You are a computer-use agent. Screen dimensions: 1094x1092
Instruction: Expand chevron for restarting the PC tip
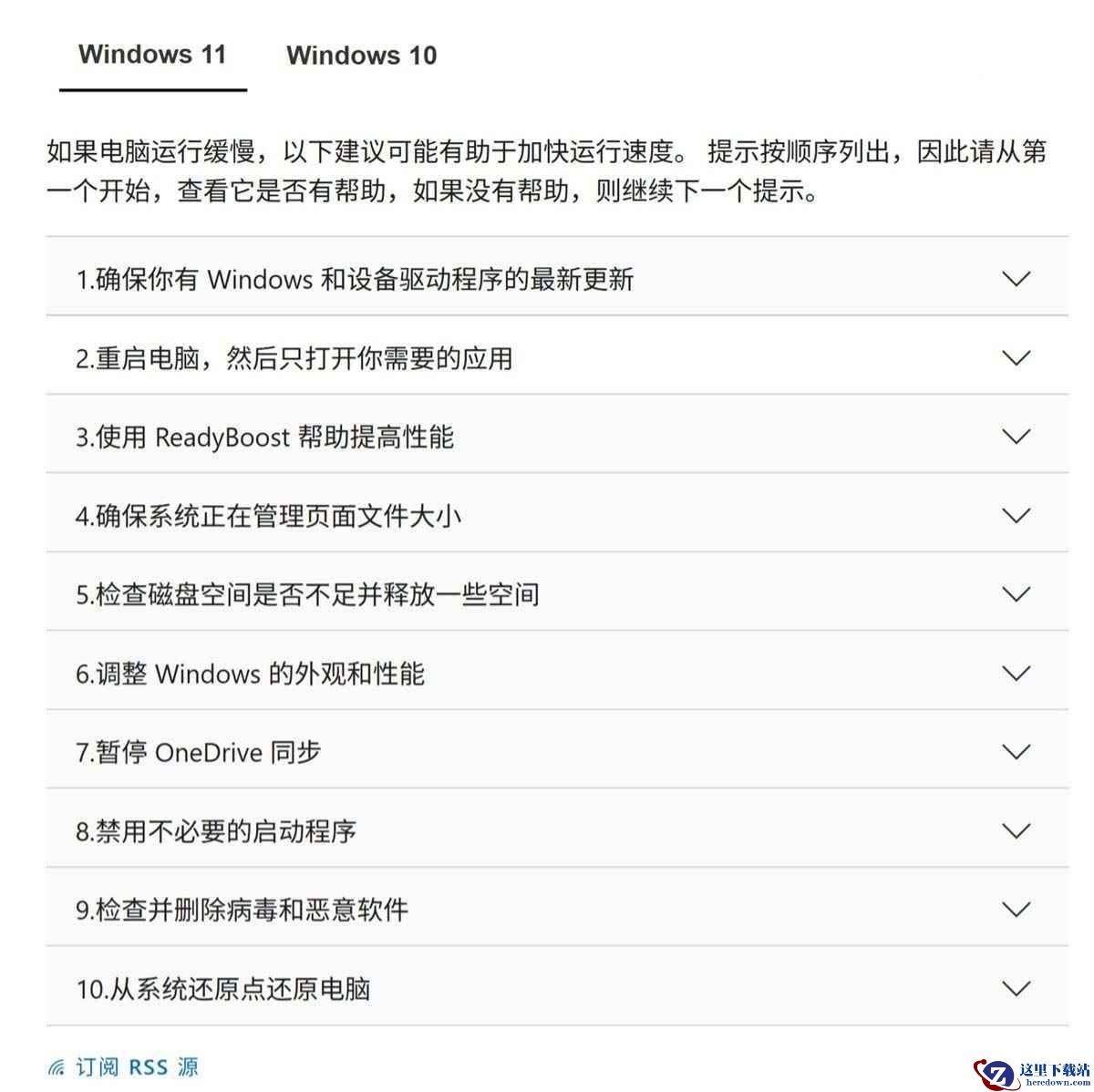click(x=1016, y=357)
